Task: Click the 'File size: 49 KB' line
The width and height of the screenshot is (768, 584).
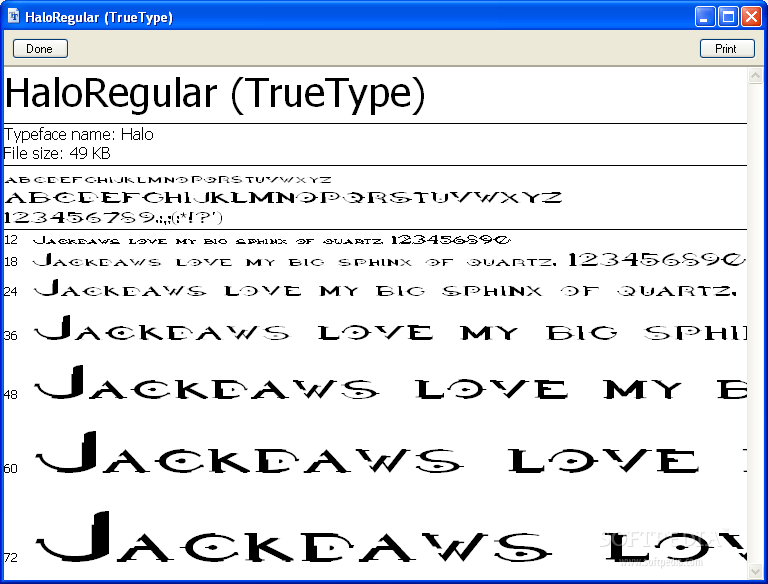Action: click(57, 153)
